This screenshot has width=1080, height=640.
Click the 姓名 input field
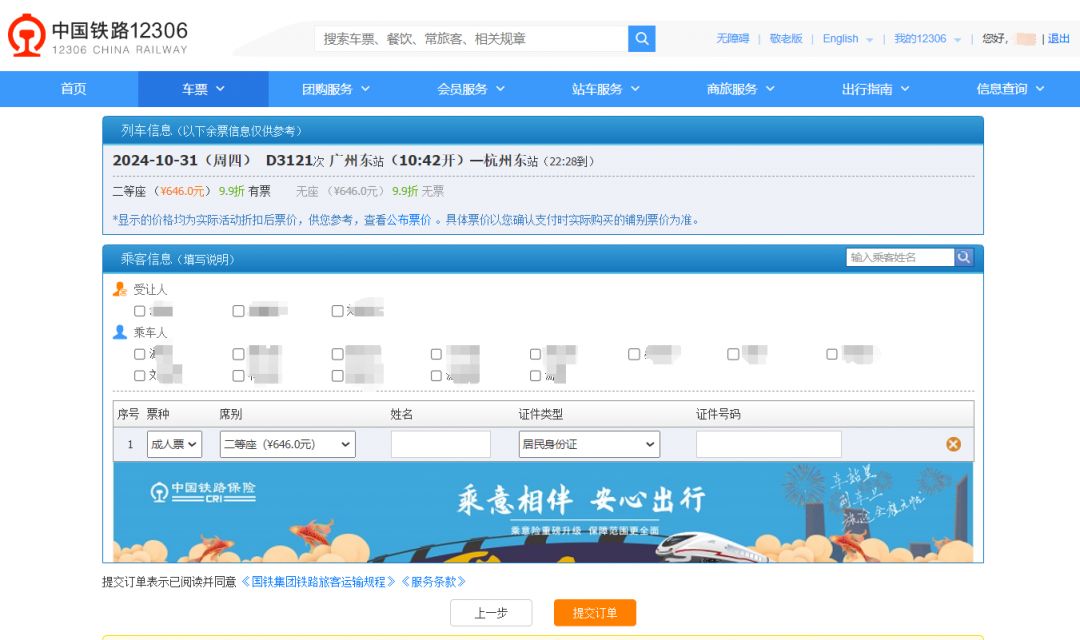click(x=441, y=444)
